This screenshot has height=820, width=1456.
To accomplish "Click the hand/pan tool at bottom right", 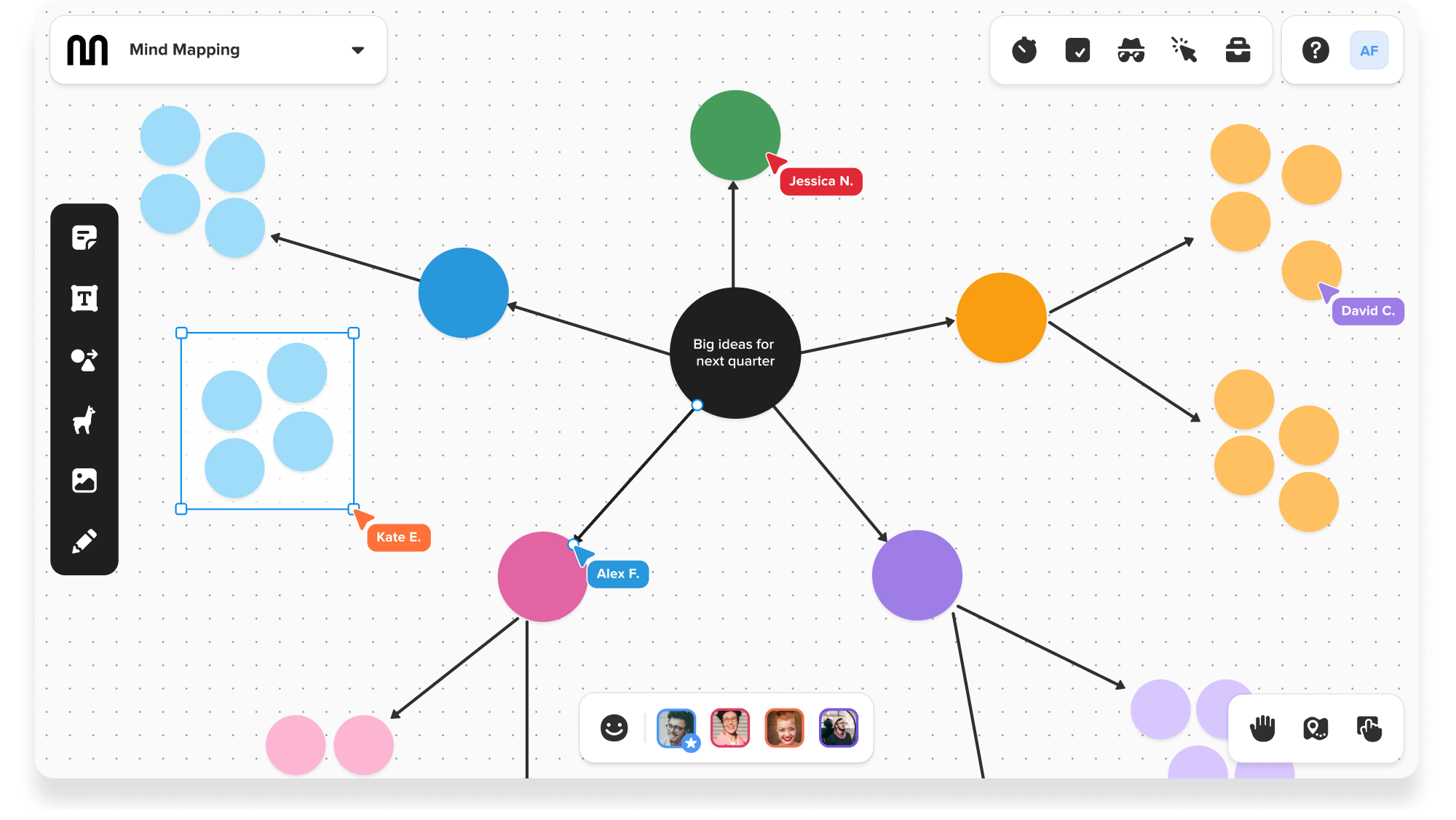I will coord(1261,728).
